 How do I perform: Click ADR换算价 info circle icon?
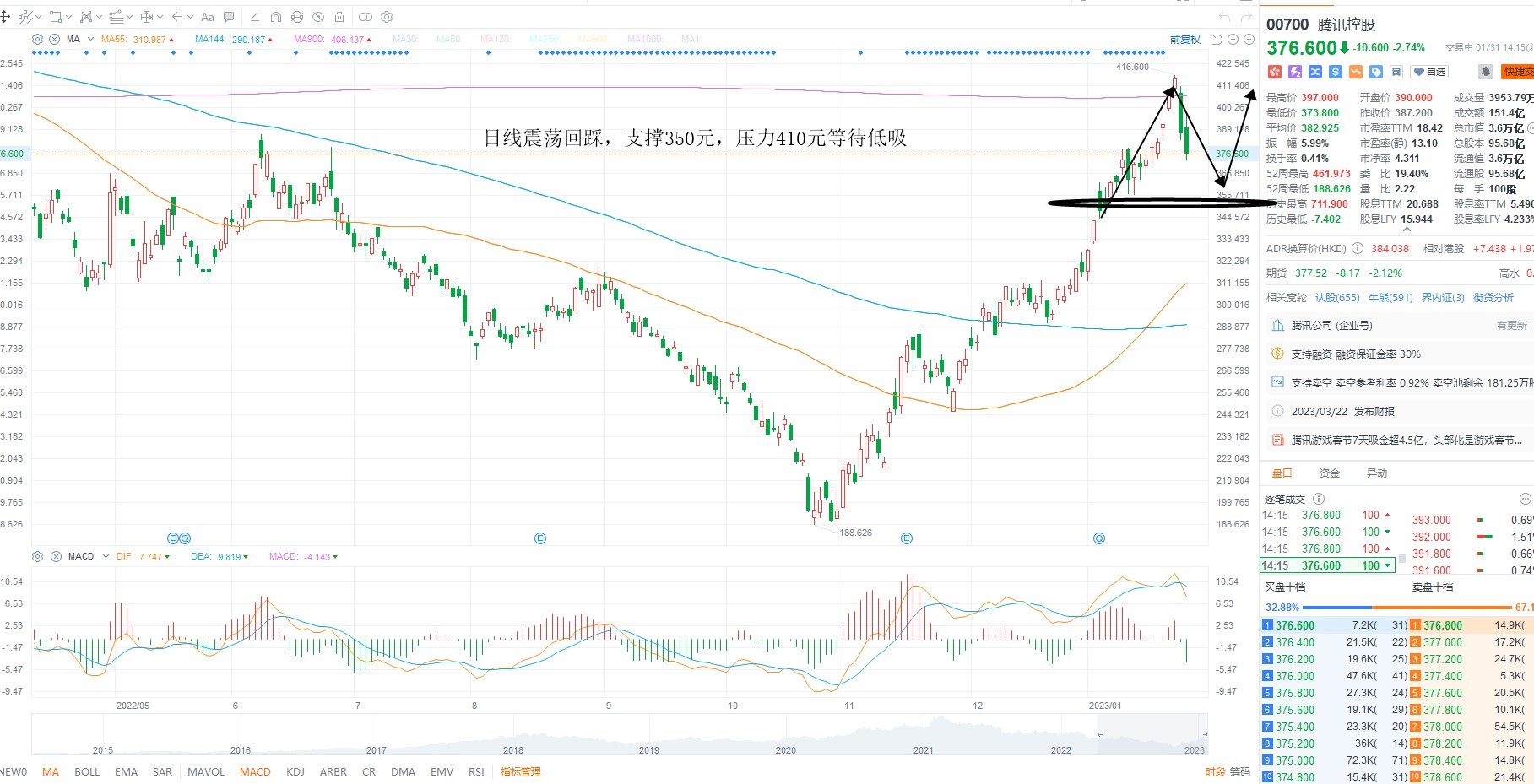tap(1358, 248)
